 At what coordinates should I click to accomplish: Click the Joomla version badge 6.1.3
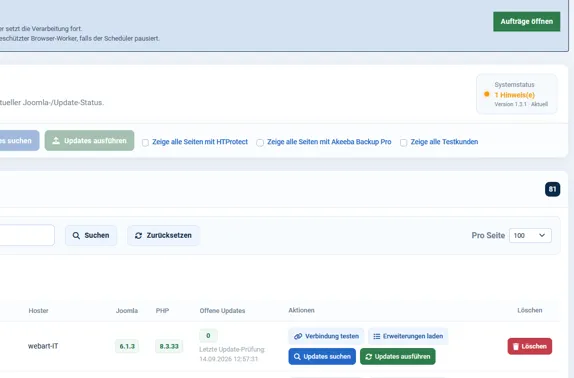tap(127, 346)
